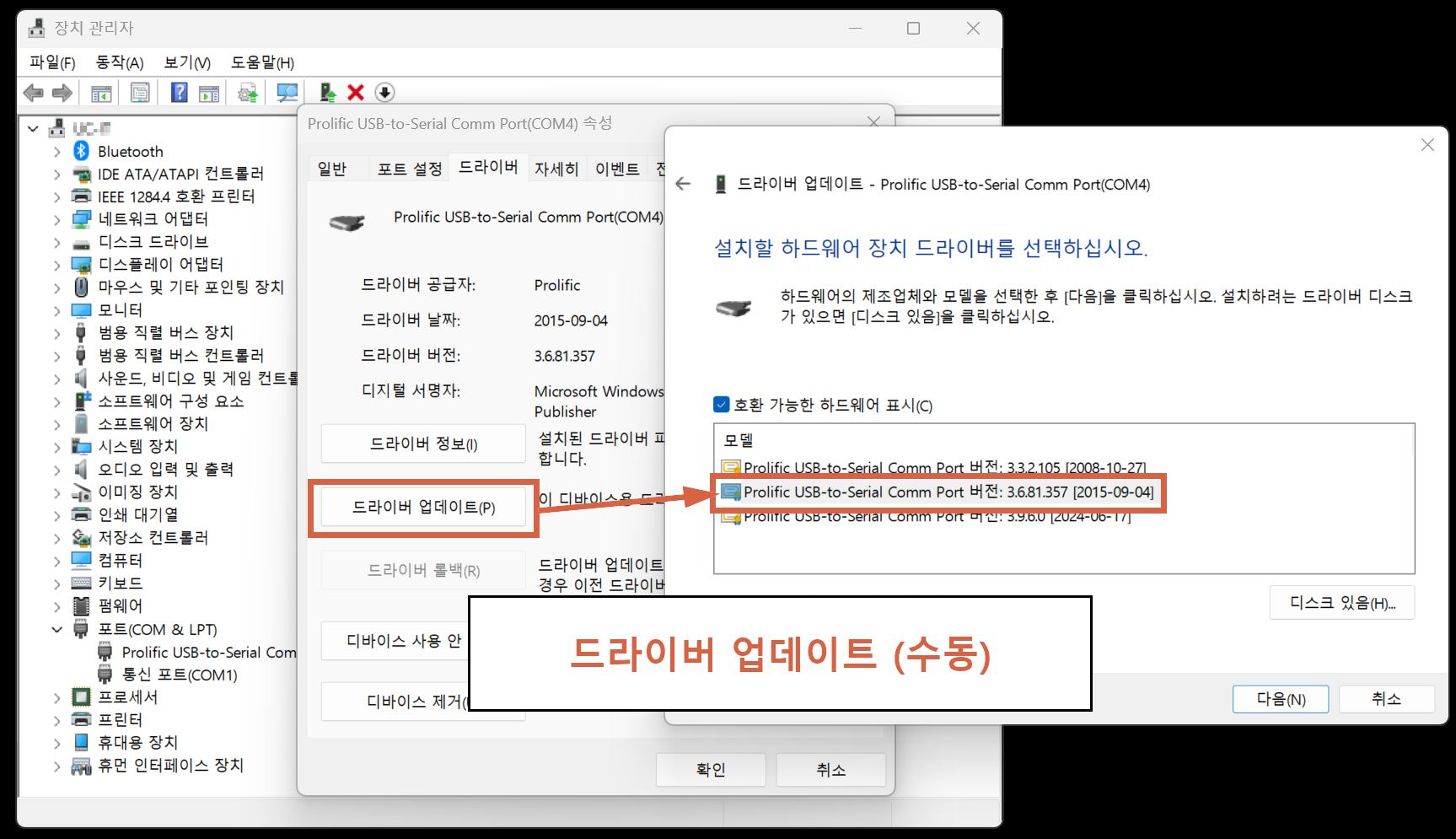The image size is (1456, 839).
Task: Select 인쇄 대기열 tree item
Action: coord(138,514)
